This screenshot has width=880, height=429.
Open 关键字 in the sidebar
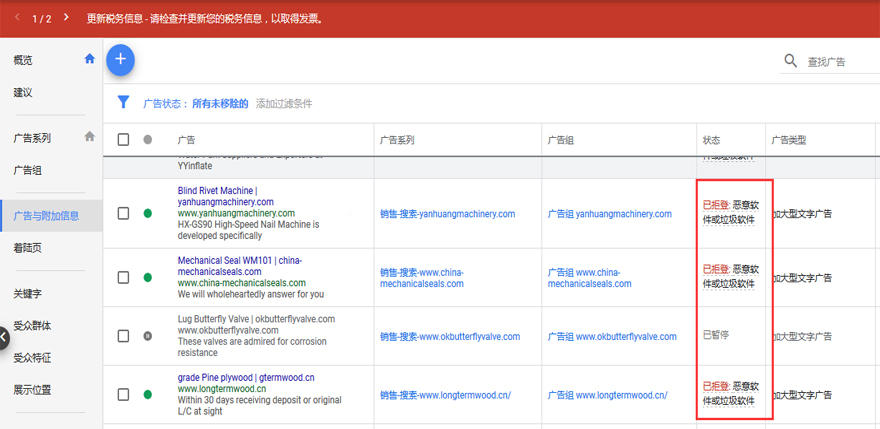28,294
